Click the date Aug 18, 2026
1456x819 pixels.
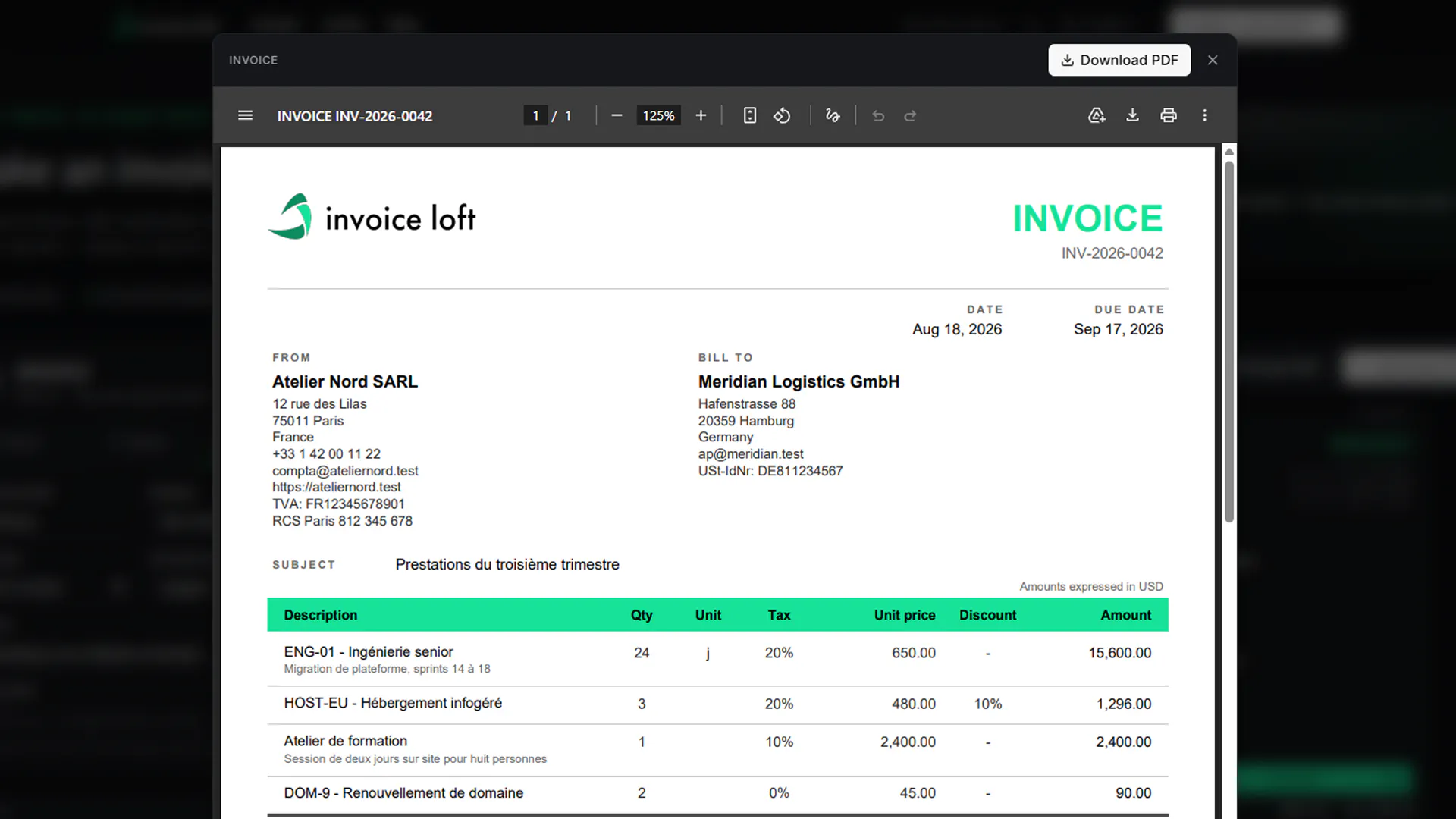pos(957,329)
